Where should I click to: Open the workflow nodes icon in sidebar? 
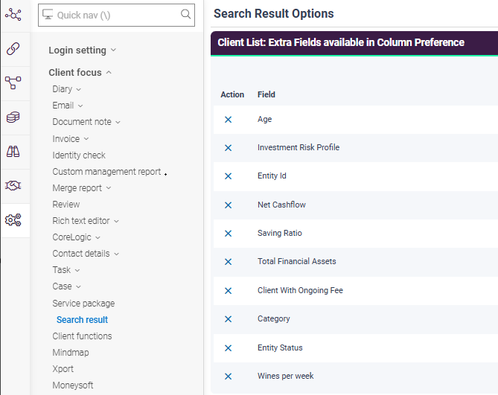[13, 83]
